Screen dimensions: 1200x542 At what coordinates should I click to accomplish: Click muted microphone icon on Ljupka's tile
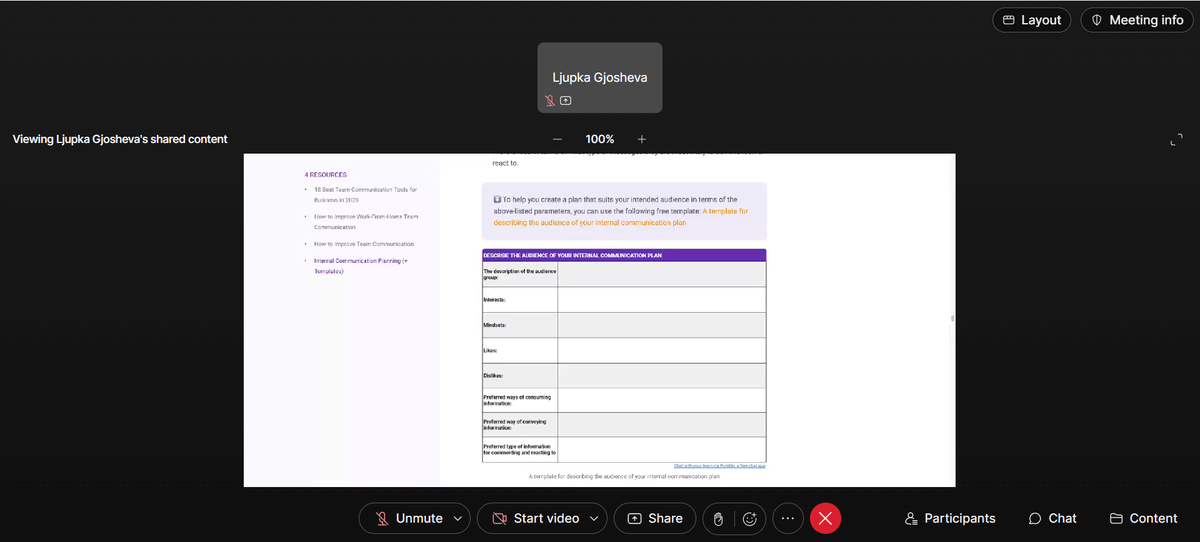click(549, 100)
